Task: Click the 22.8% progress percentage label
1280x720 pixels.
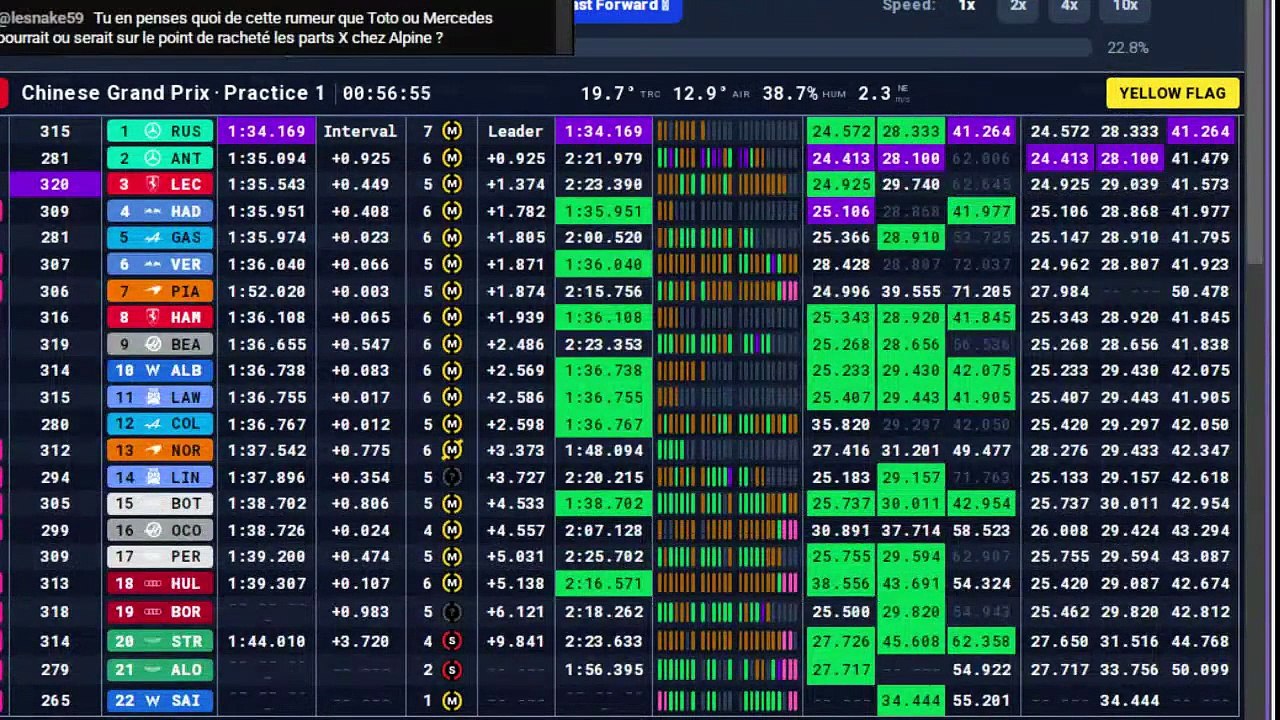Action: [1127, 48]
